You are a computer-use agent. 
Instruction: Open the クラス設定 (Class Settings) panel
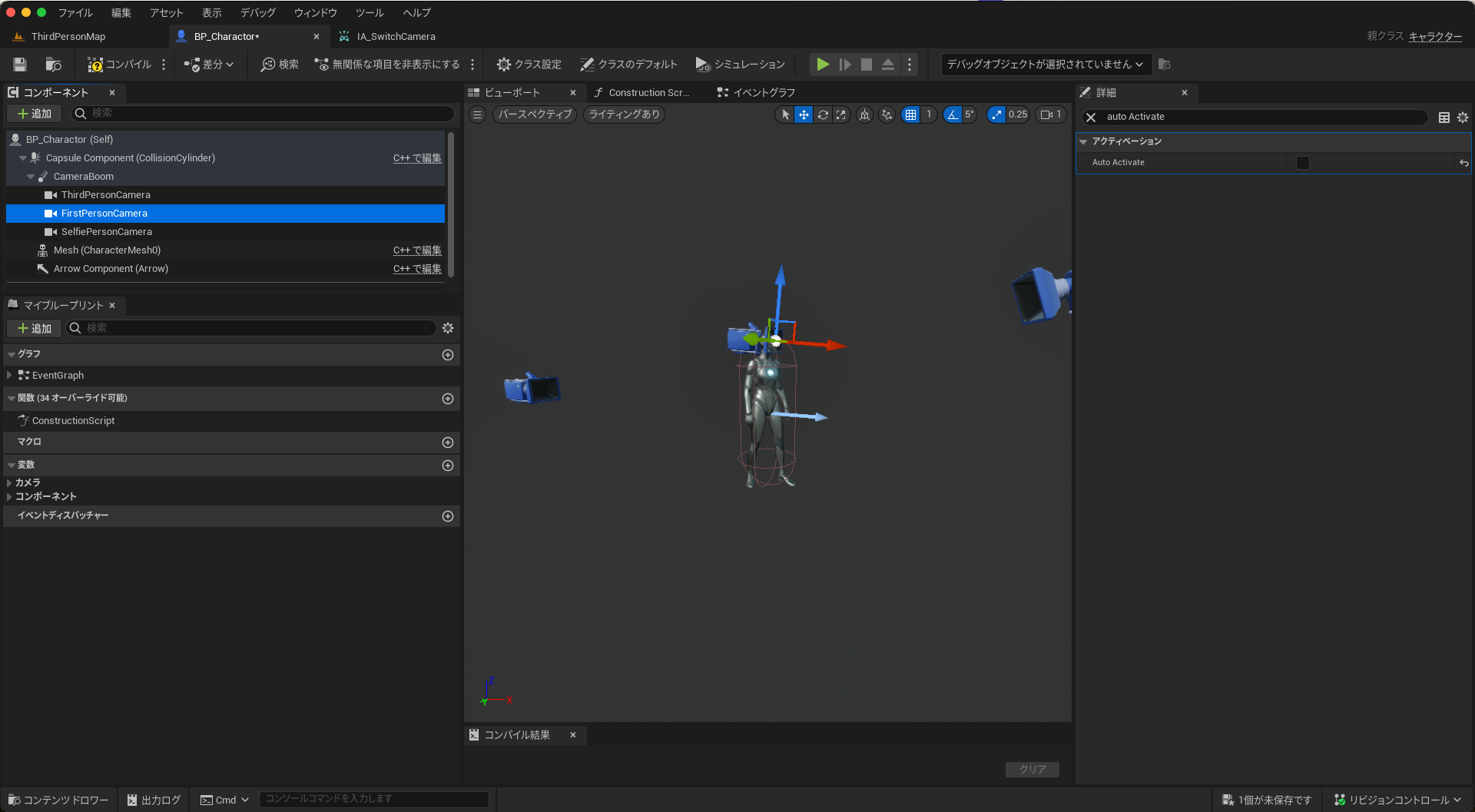[x=529, y=65]
